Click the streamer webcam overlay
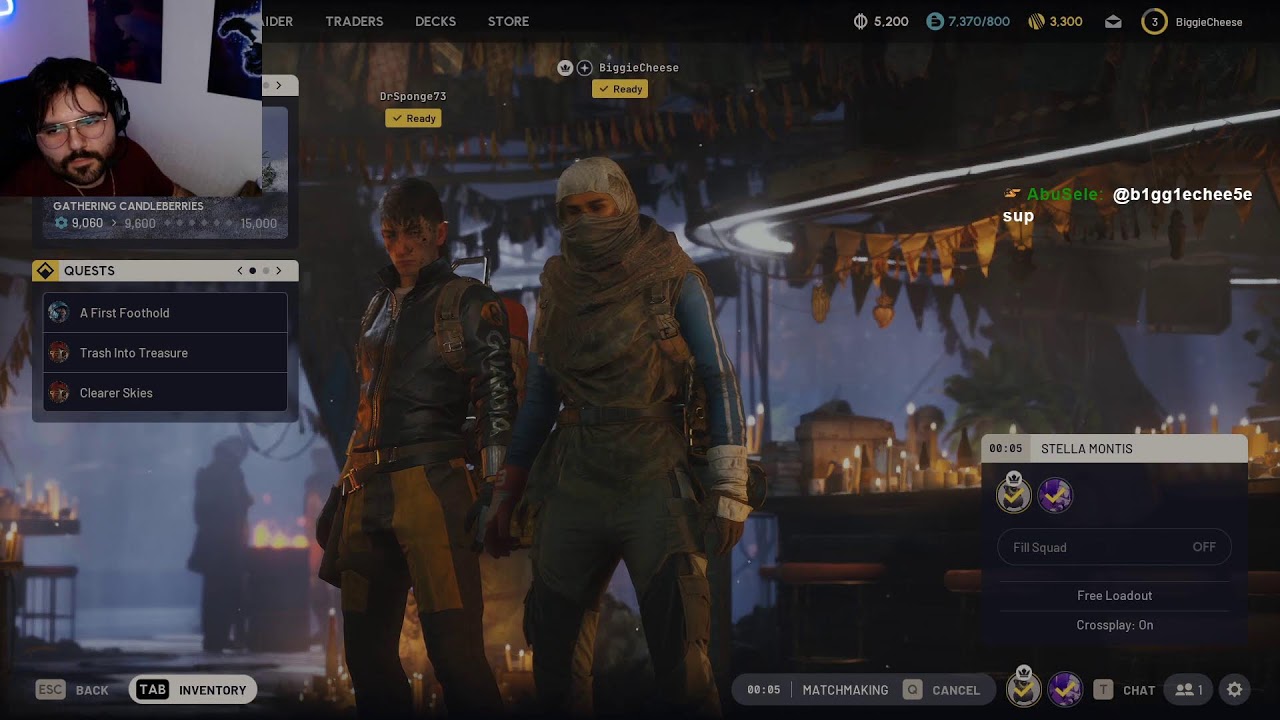The image size is (1280, 720). [x=131, y=98]
